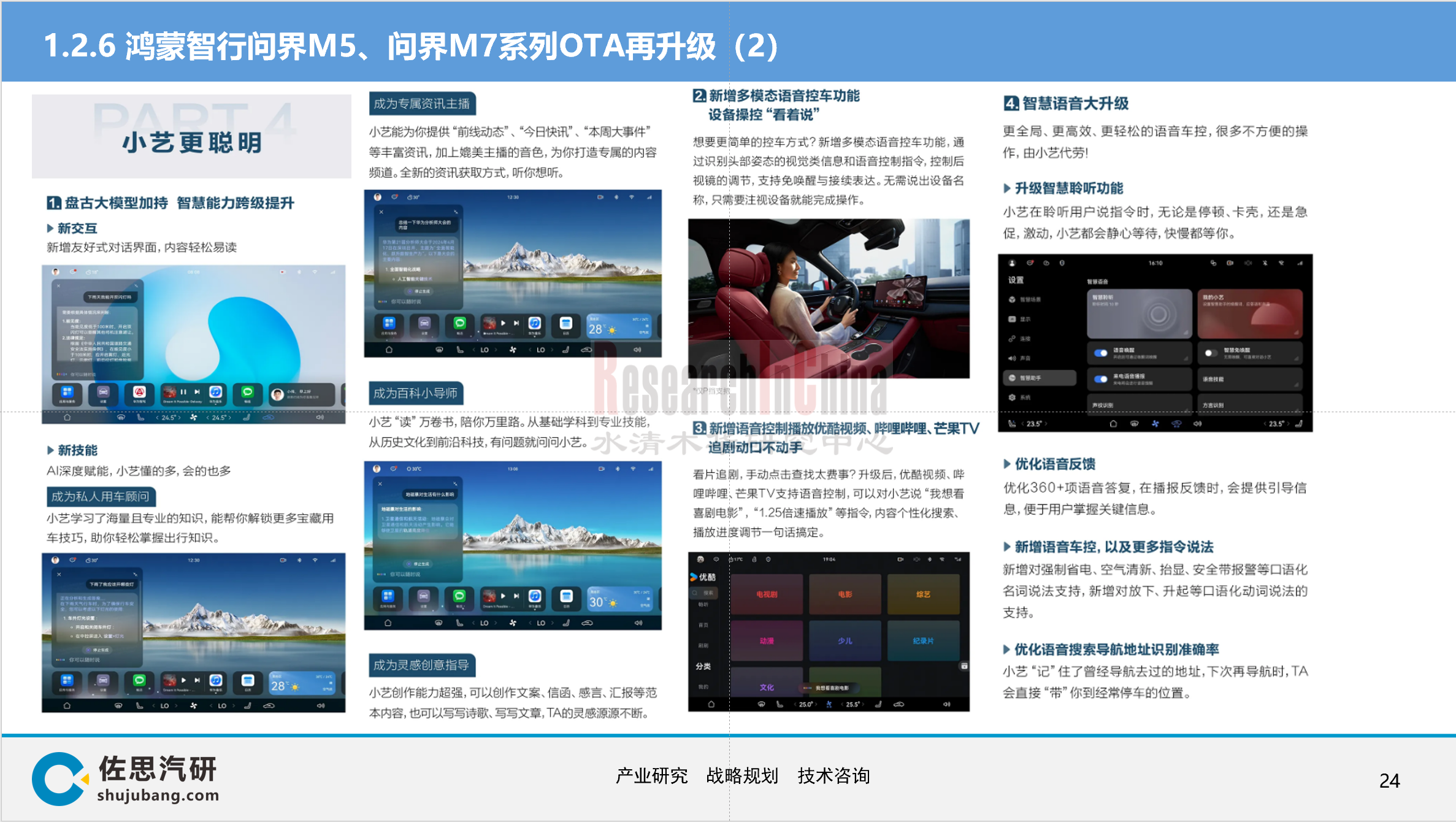The height and width of the screenshot is (822, 1456).
Task: Click 技术咨询 in the footer
Action: tap(833, 776)
